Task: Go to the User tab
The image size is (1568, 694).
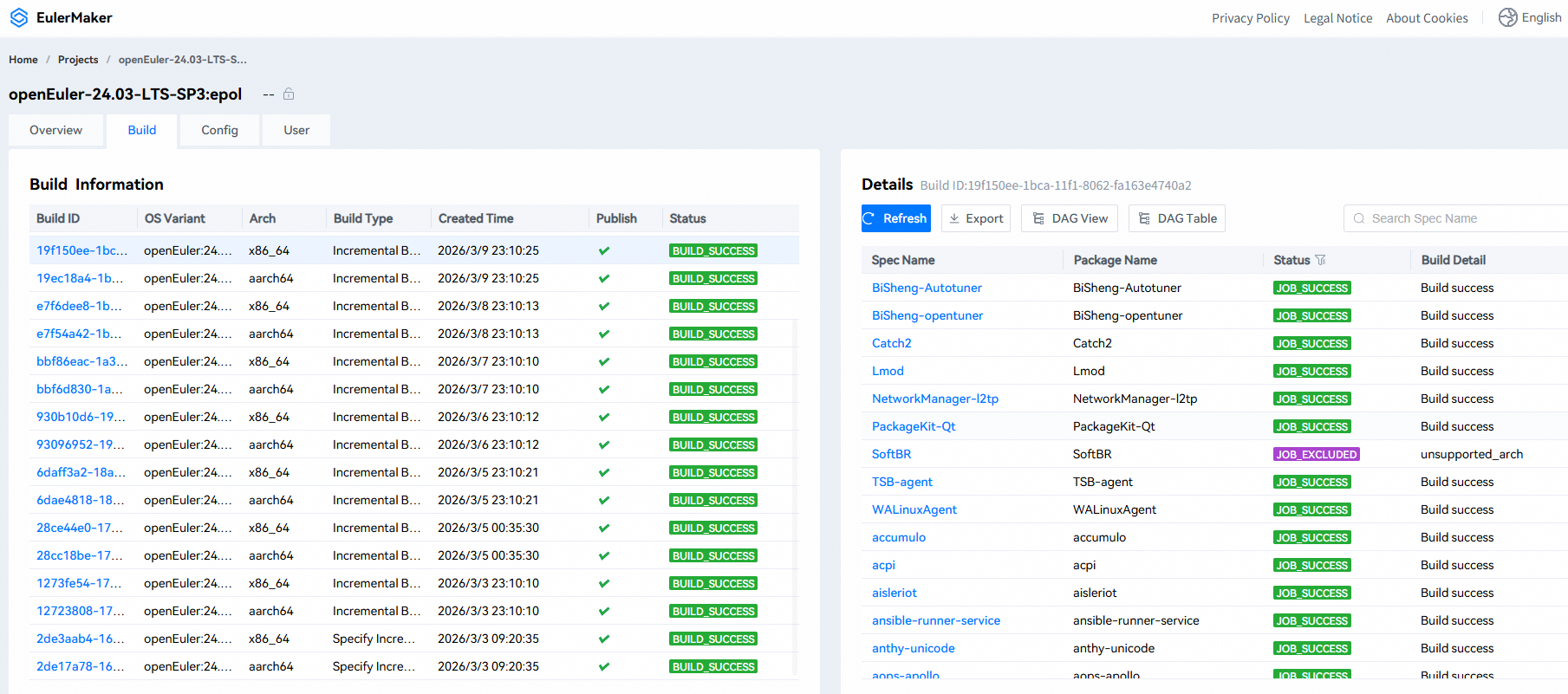Action: click(296, 130)
